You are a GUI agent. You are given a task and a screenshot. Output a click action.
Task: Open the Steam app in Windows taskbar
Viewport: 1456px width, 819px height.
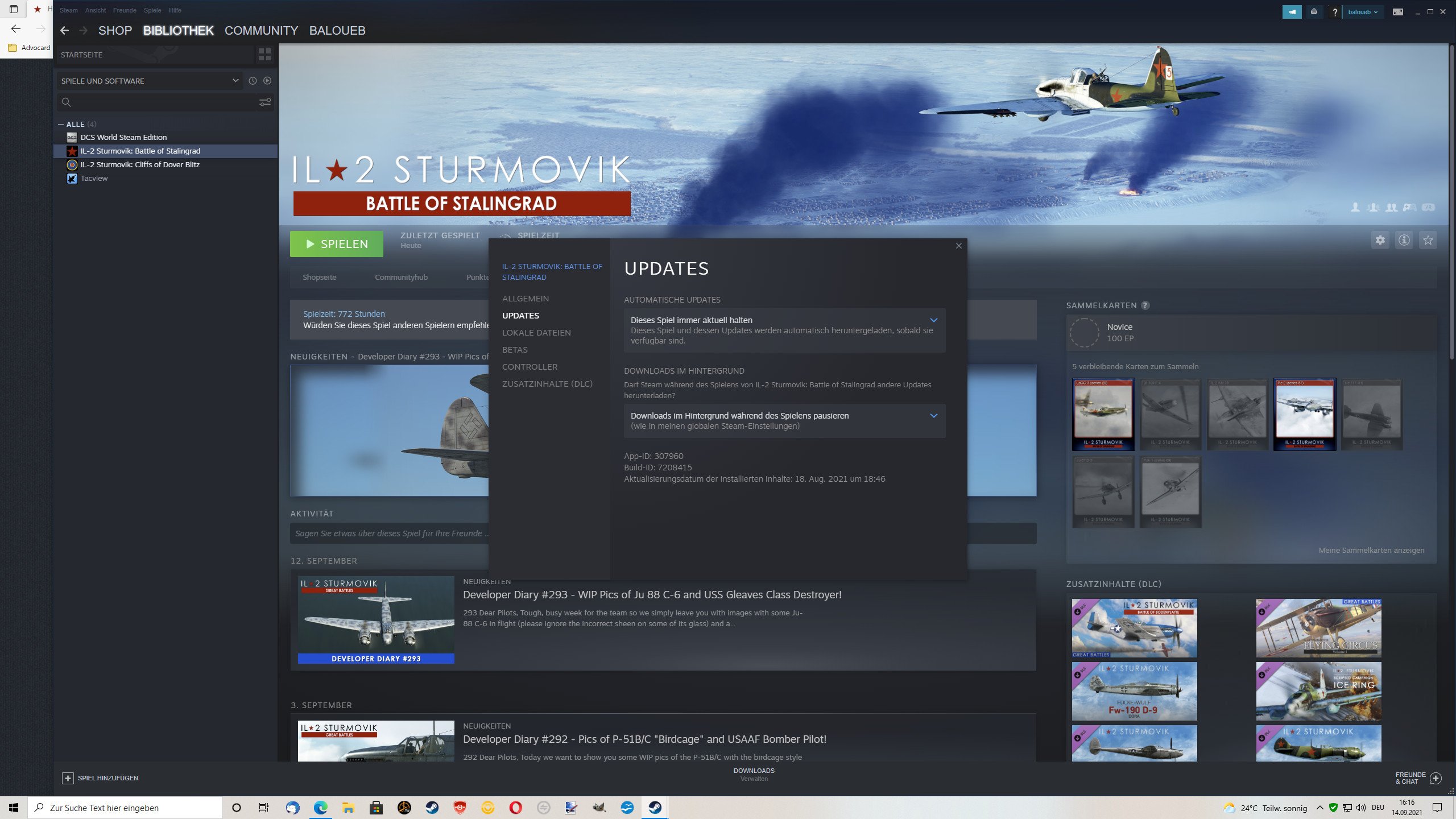click(655, 808)
